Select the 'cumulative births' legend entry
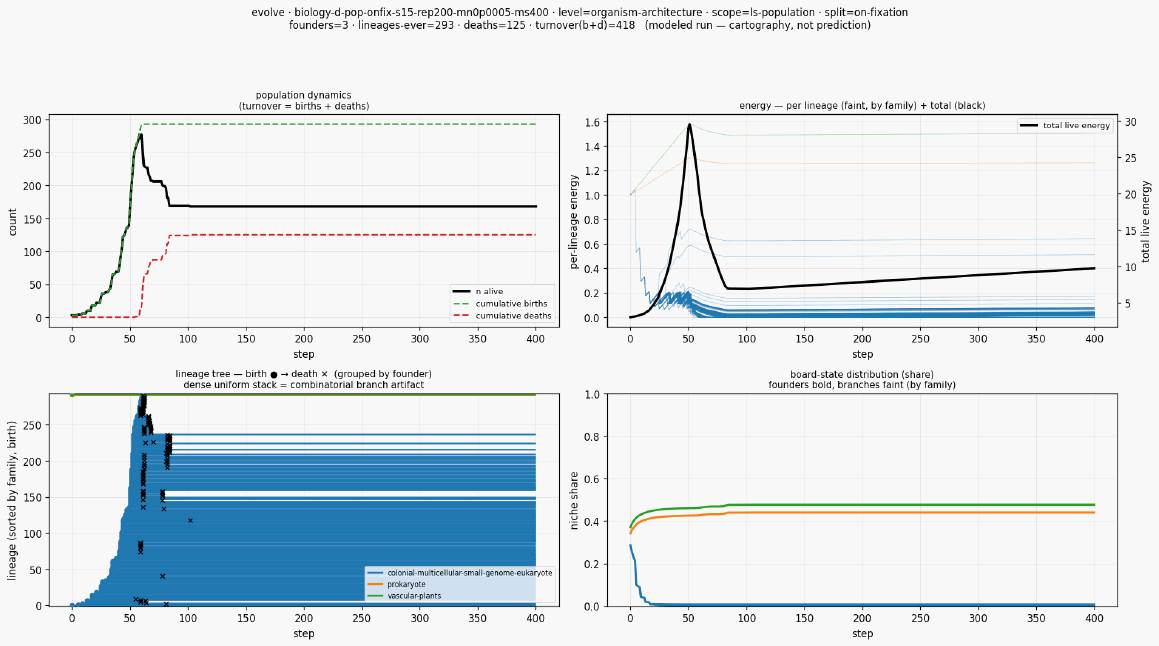This screenshot has width=1159, height=646. click(x=511, y=303)
